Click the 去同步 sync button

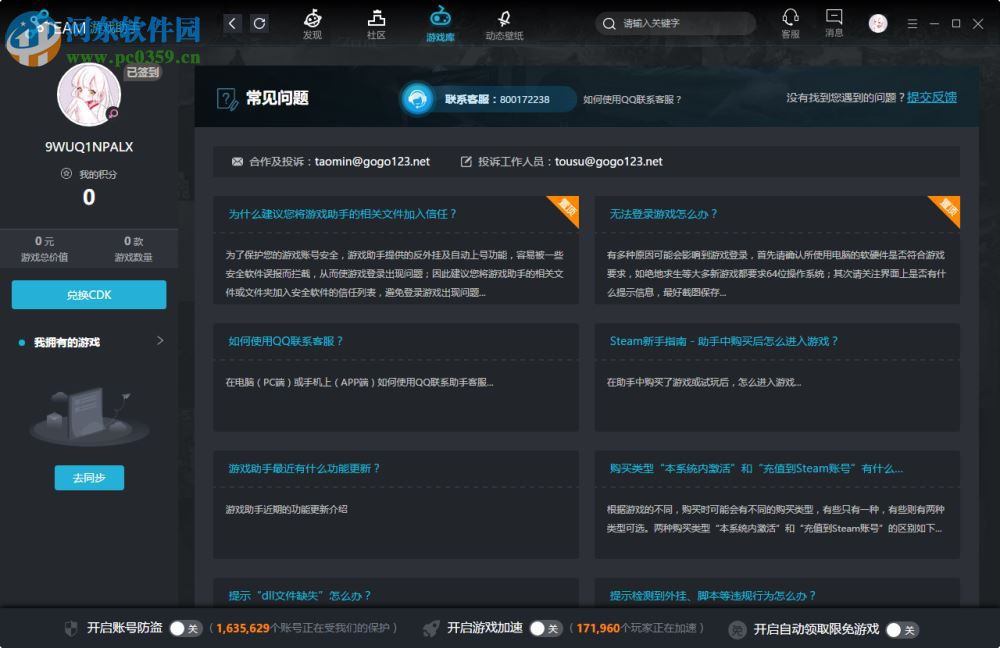point(88,477)
